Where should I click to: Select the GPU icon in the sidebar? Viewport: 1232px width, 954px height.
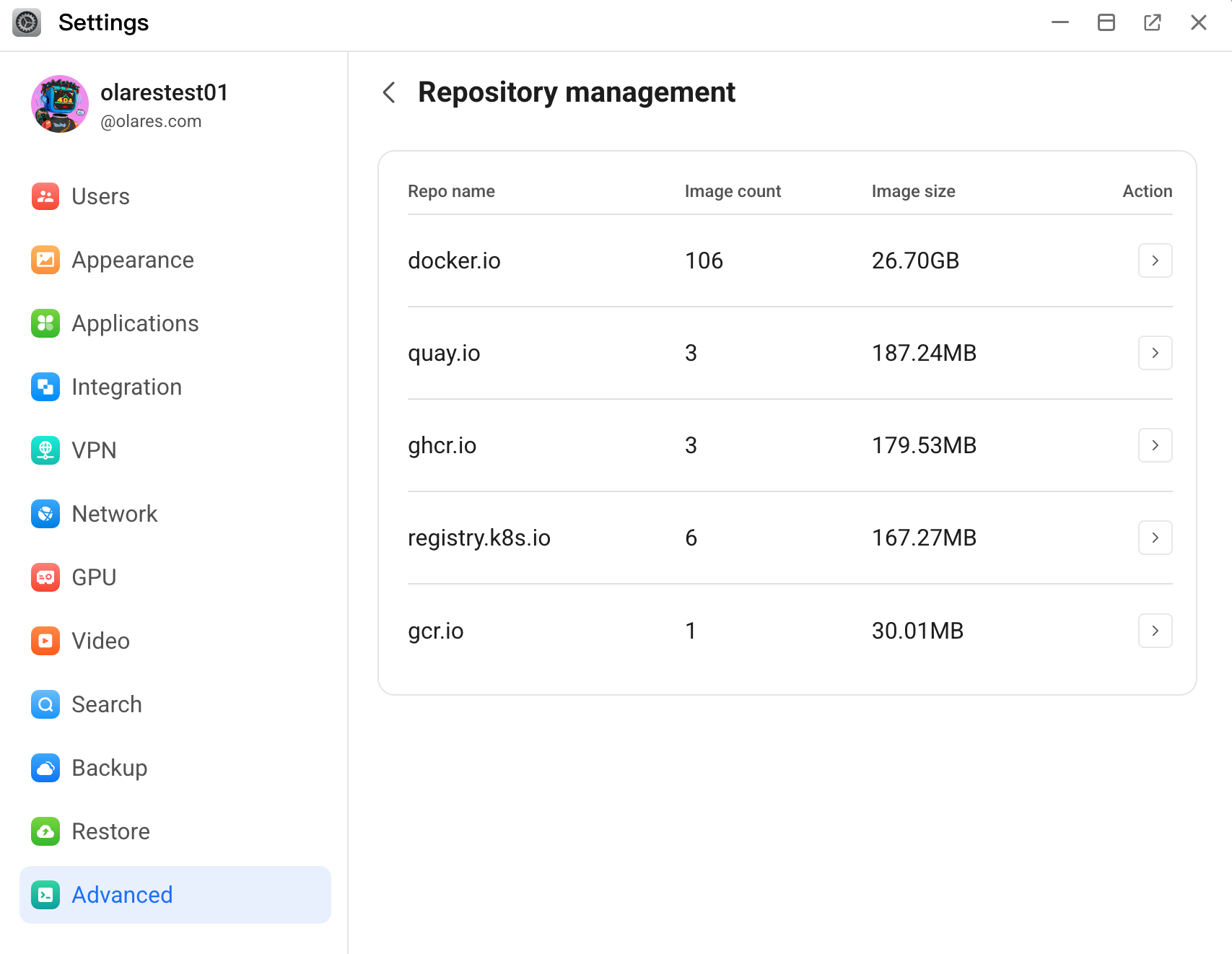(x=45, y=577)
